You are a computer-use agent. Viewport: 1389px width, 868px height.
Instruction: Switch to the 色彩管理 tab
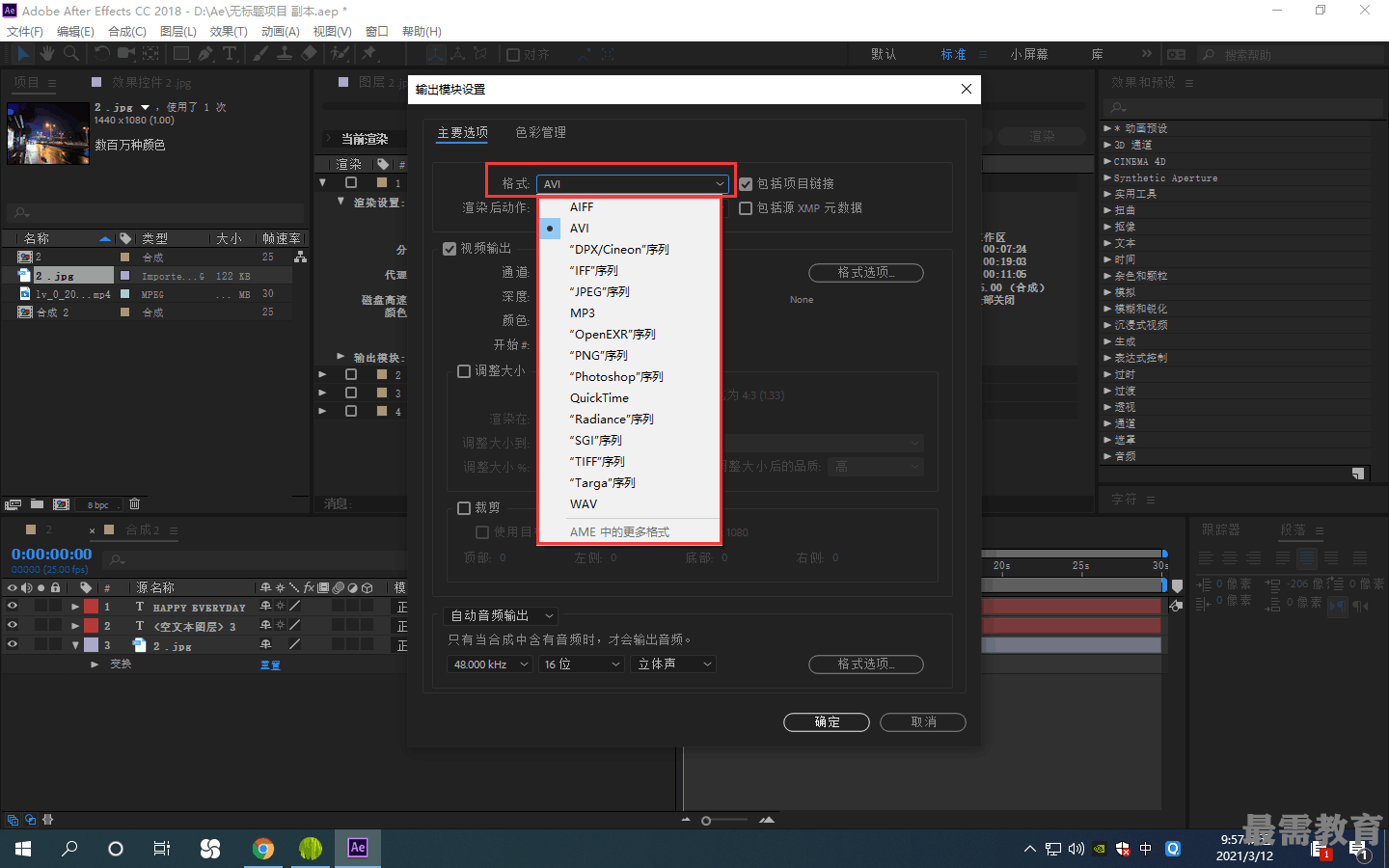click(x=541, y=132)
